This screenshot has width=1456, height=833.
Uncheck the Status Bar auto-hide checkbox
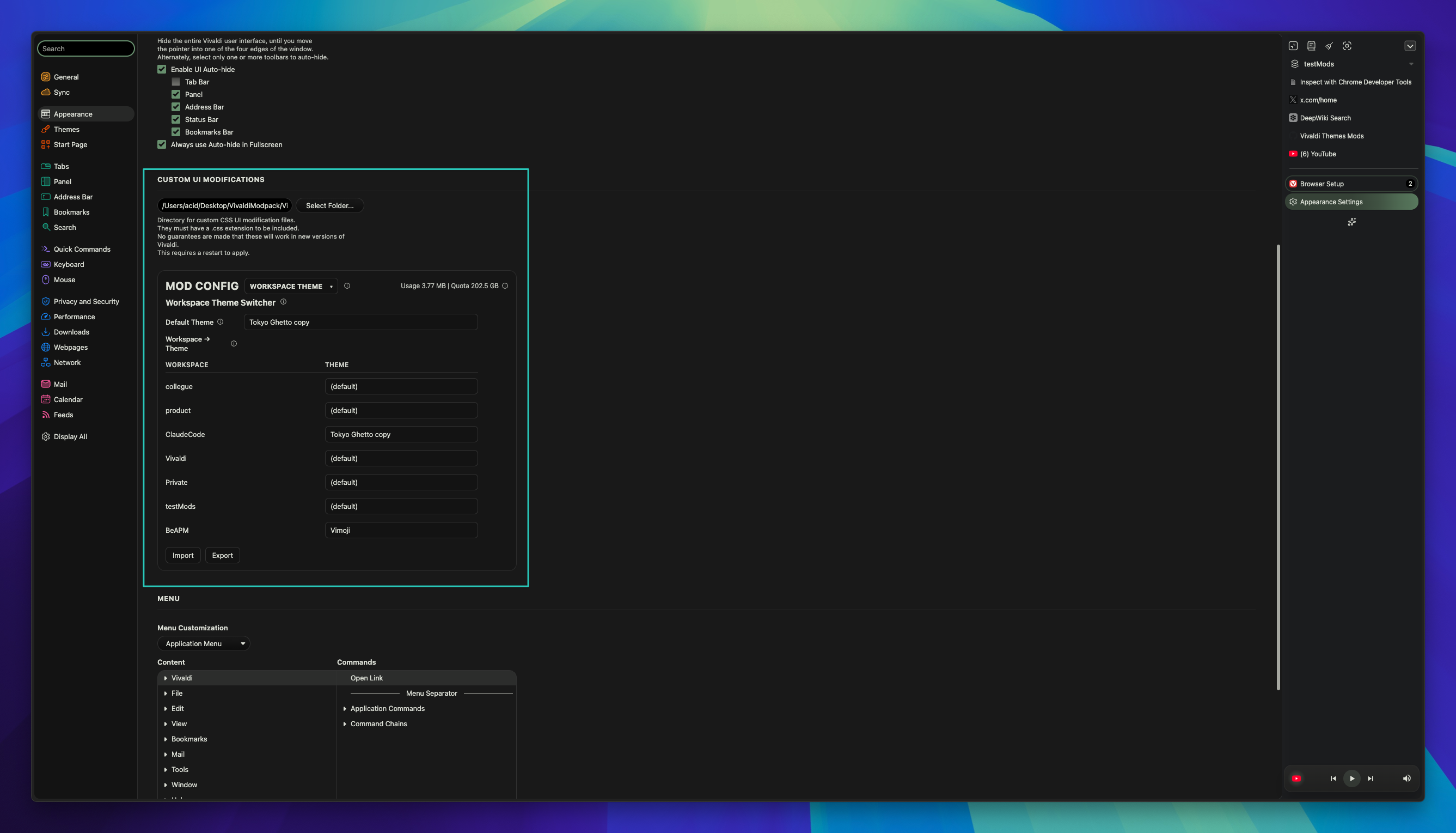click(x=176, y=119)
